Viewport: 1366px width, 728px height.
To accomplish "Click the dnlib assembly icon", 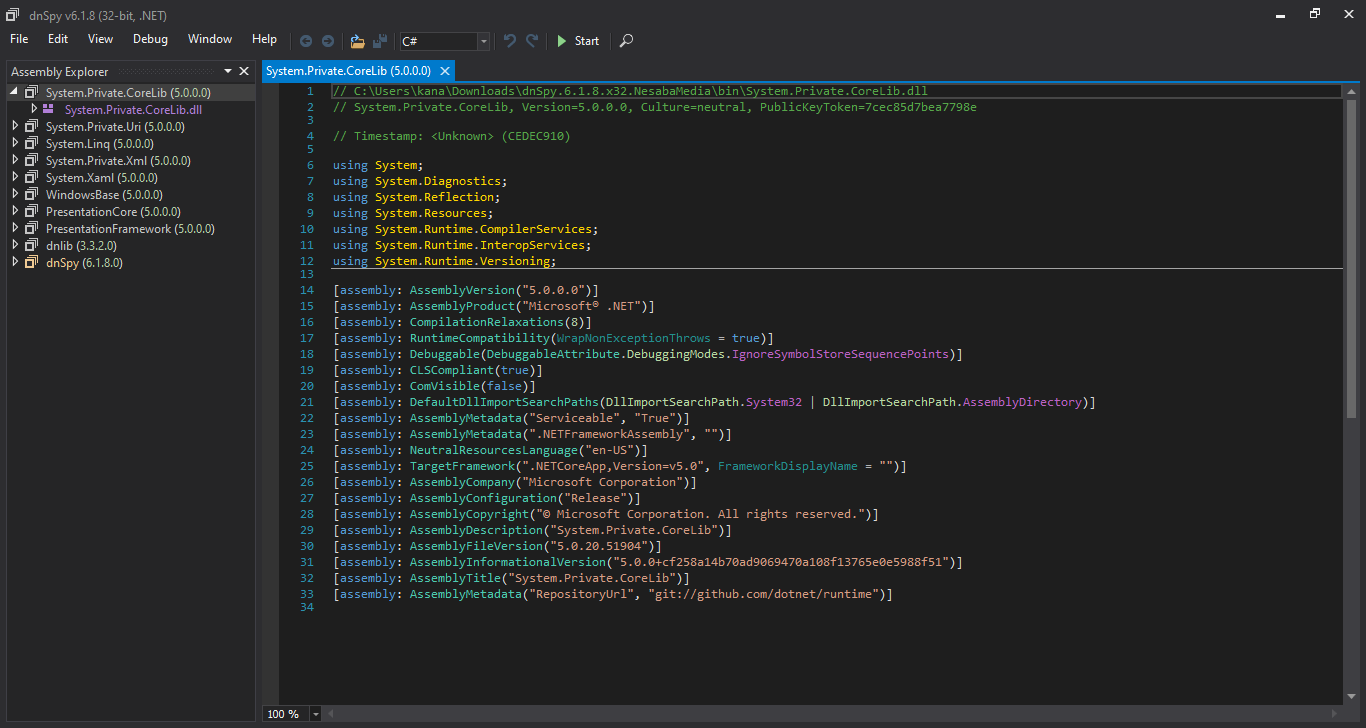I will 31,246.
